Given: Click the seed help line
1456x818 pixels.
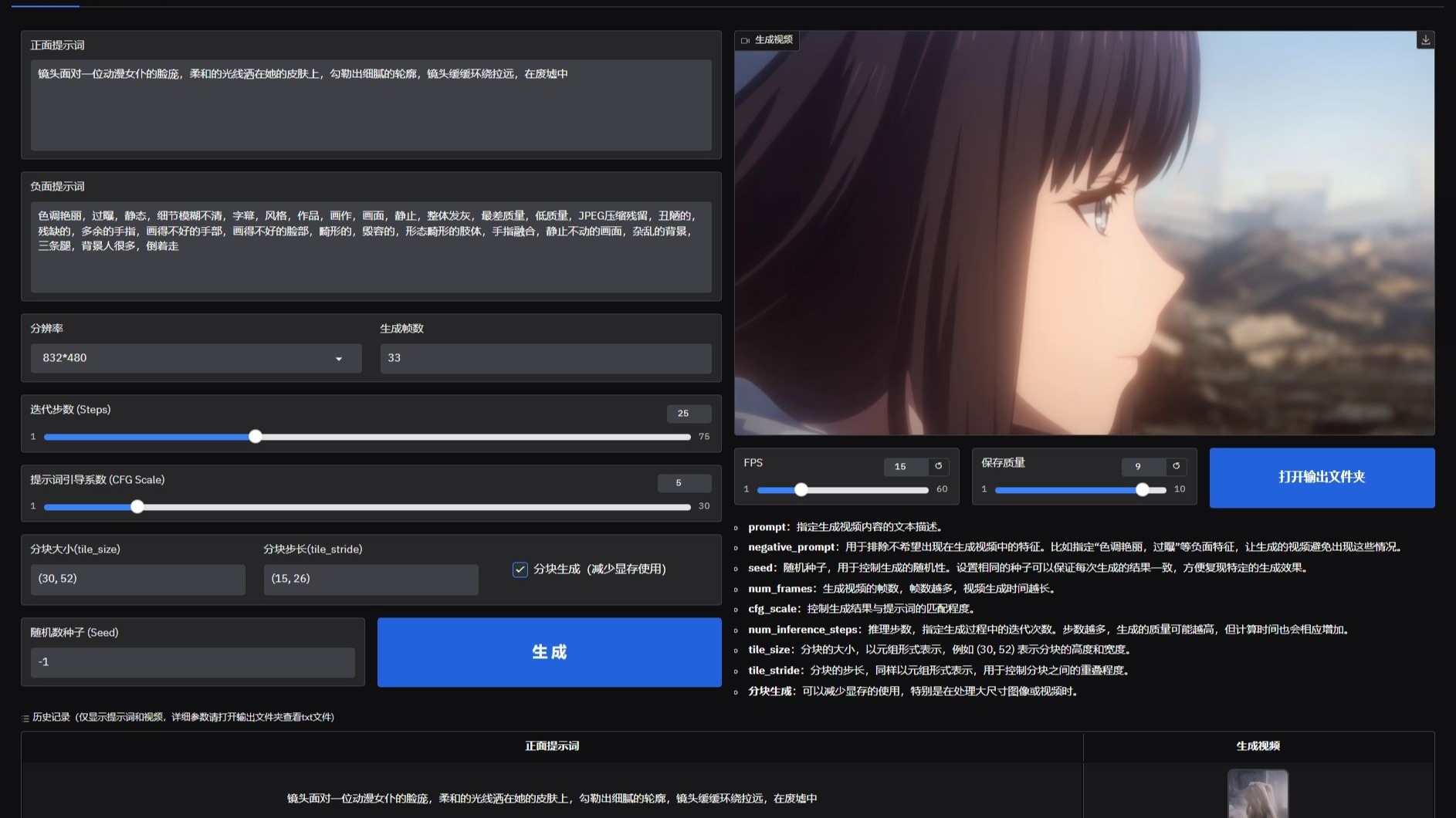Looking at the screenshot, I should point(1028,568).
